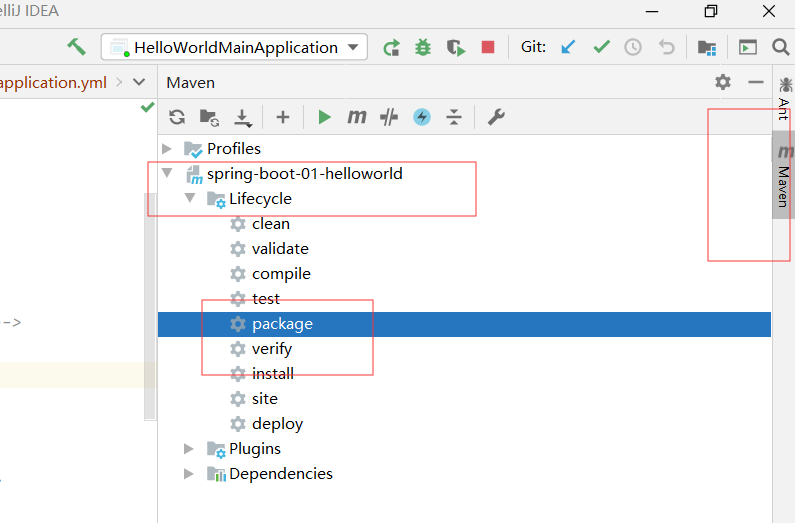Click the Build Project hammer icon
795x523 pixels.
77,47
